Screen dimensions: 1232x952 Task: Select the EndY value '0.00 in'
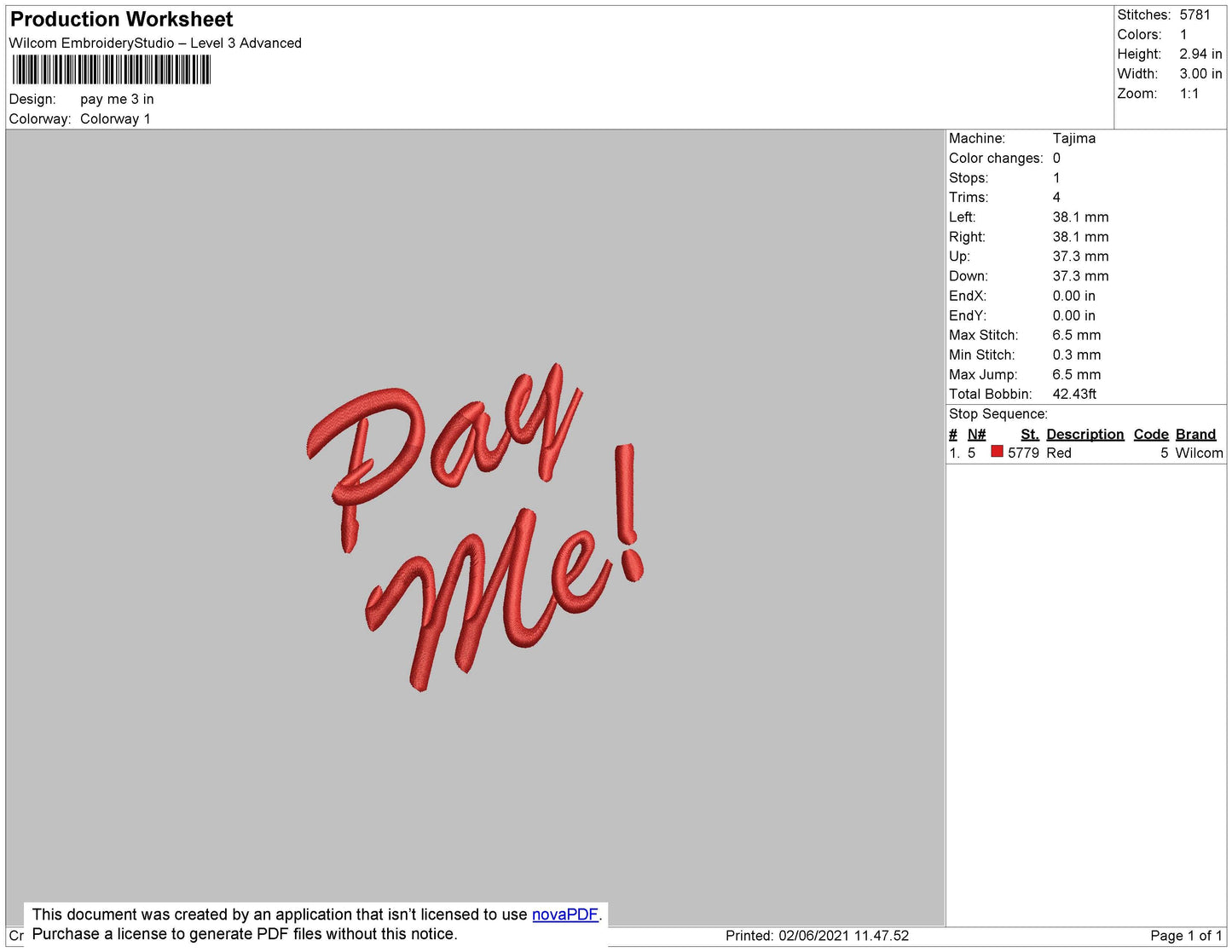click(1074, 315)
